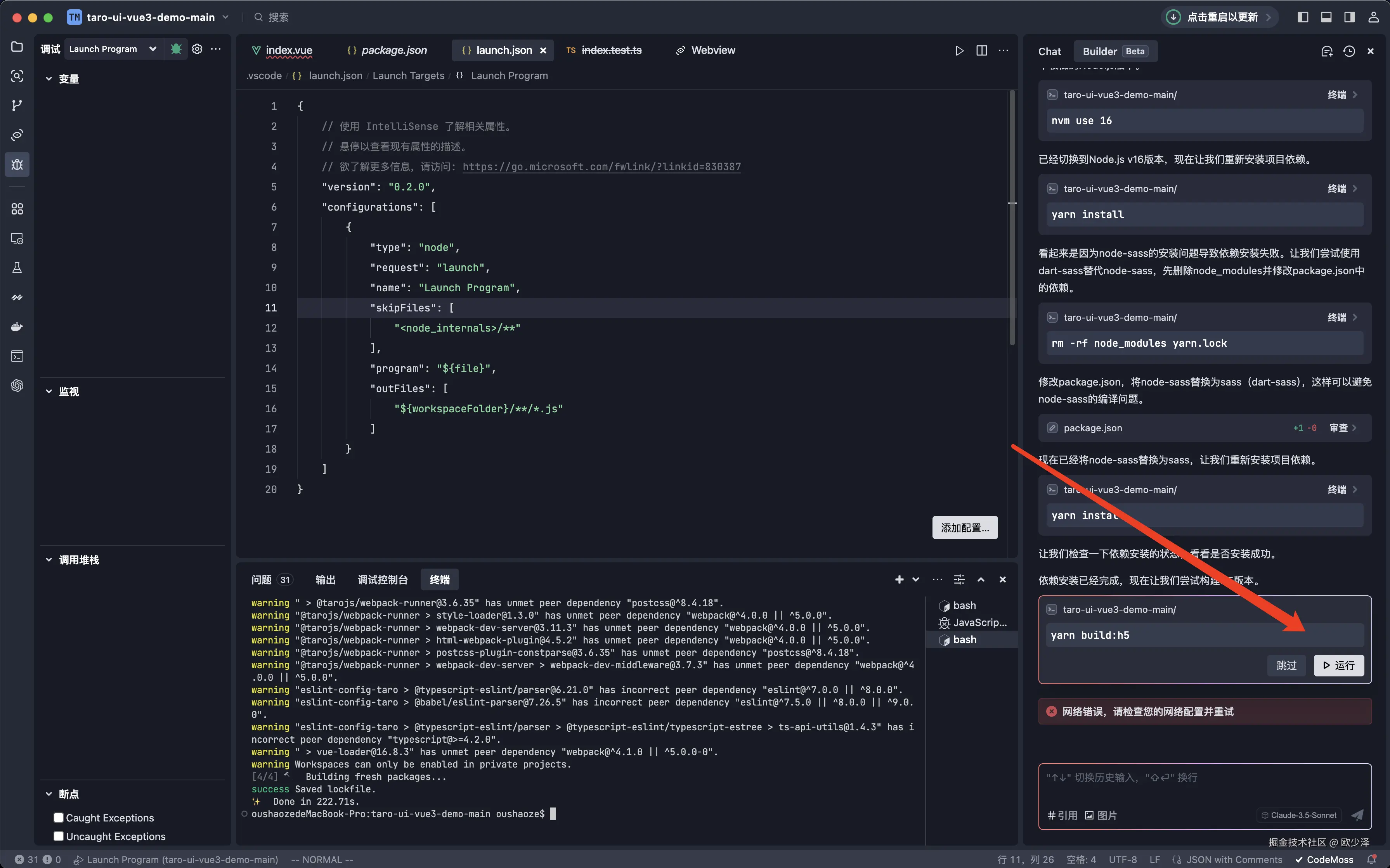
Task: Split the editor to the right
Action: [982, 50]
